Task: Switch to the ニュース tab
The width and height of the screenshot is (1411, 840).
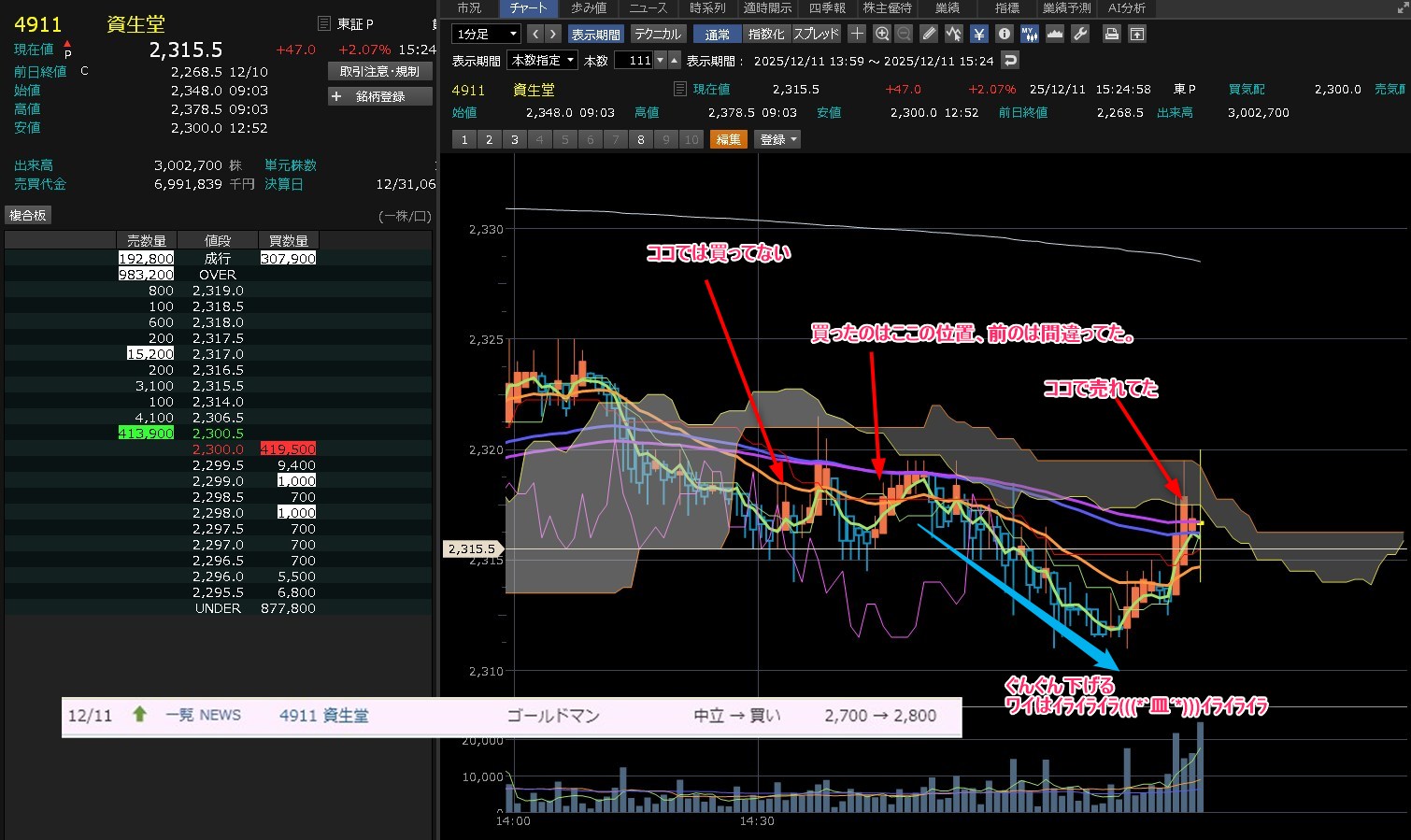Action: [648, 7]
